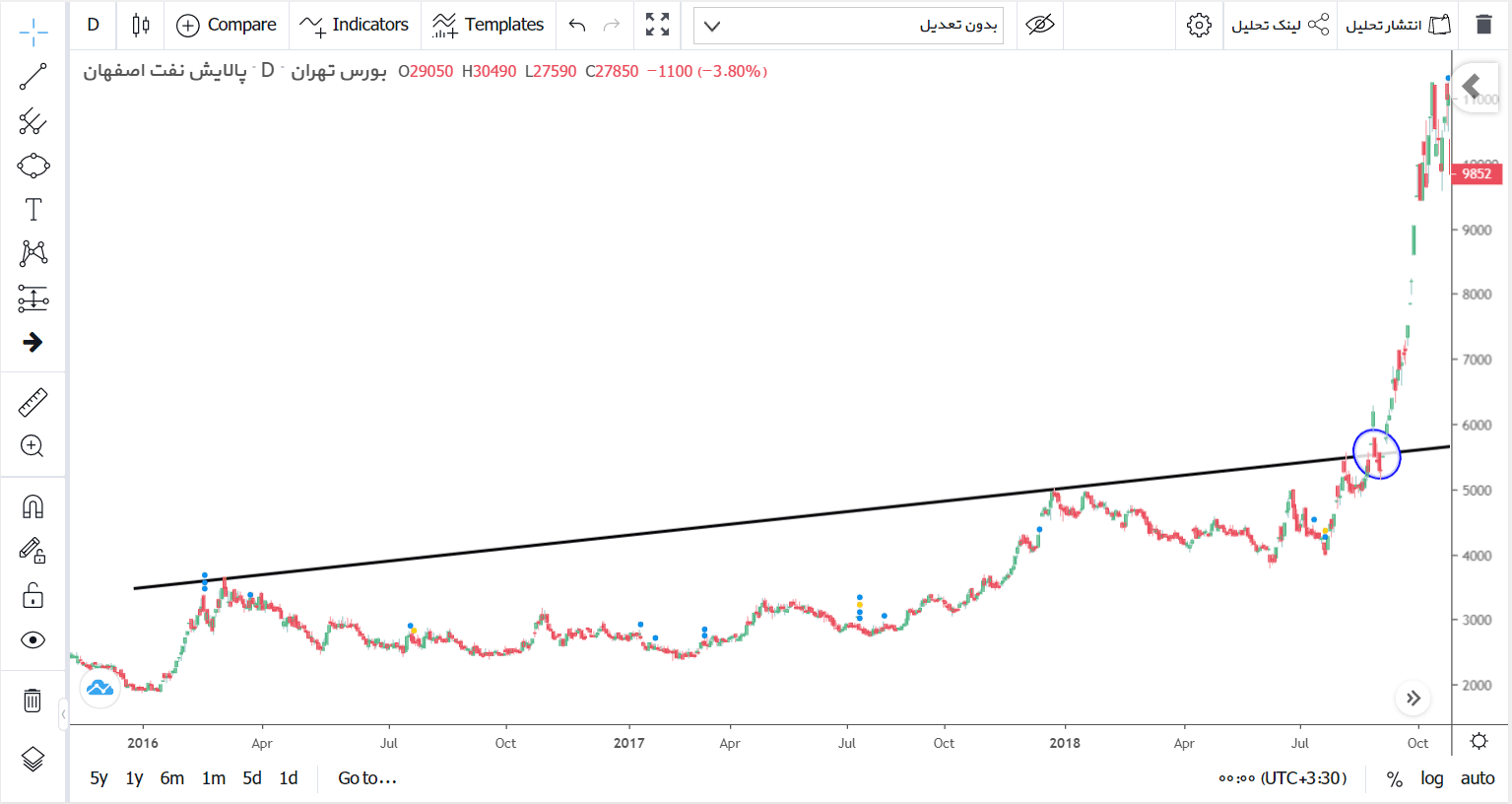1512x804 pixels.
Task: Open the pitchfork tools
Action: (33, 121)
